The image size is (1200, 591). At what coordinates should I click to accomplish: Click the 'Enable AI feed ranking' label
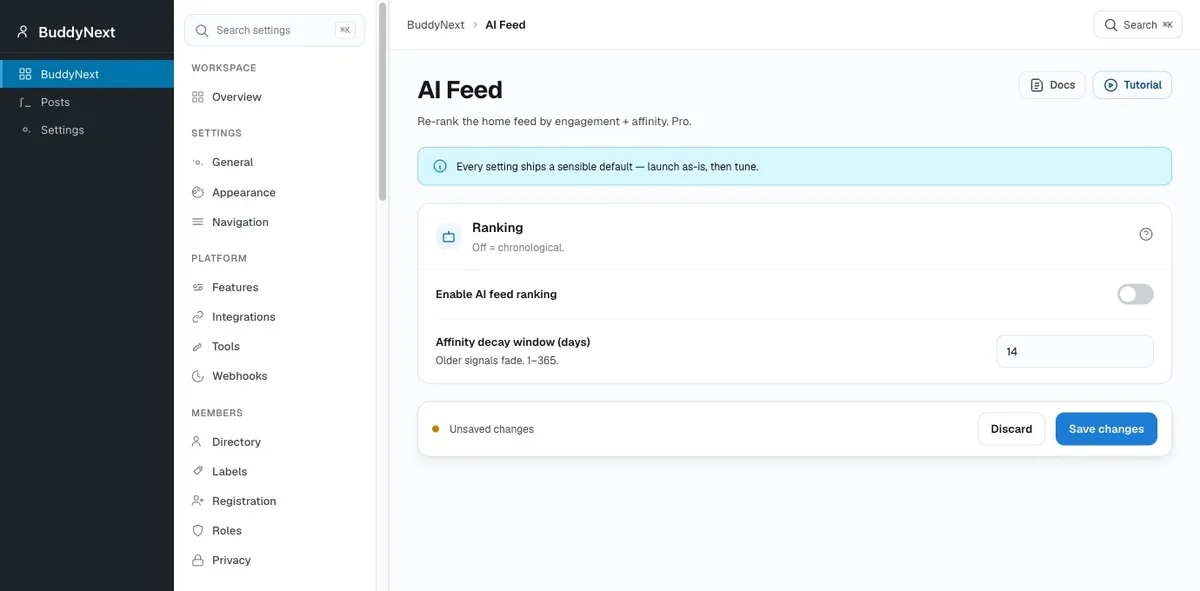click(496, 294)
